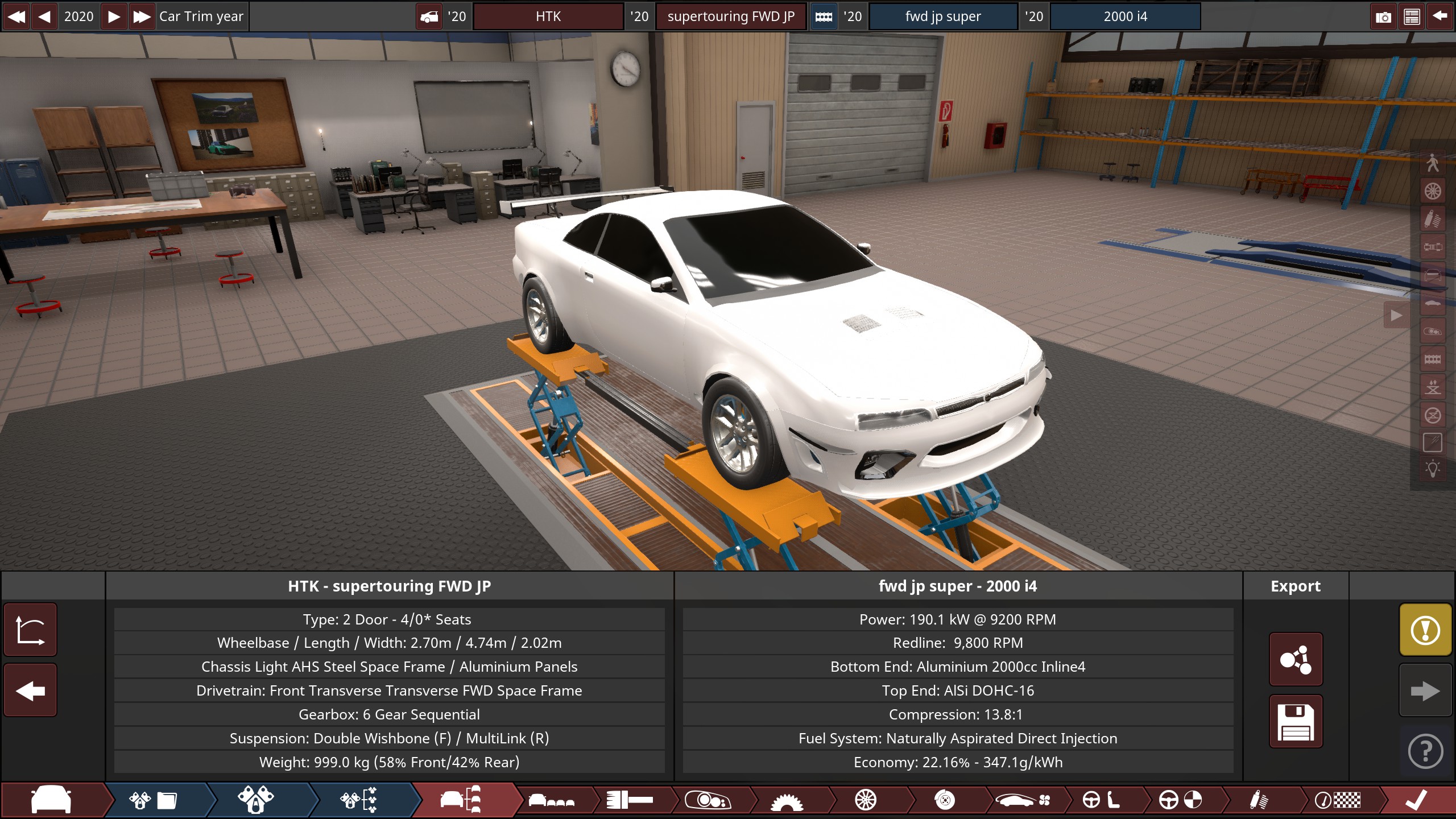This screenshot has width=1456, height=819.
Task: Save the car with the floppy disk icon
Action: [x=1296, y=721]
